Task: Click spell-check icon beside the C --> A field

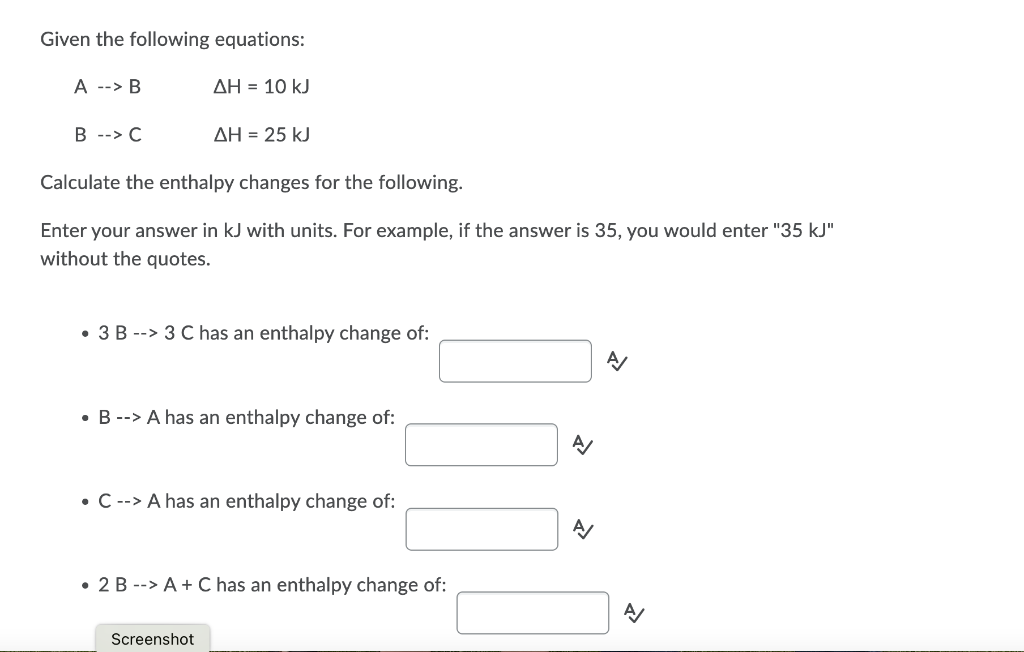Action: 583,529
